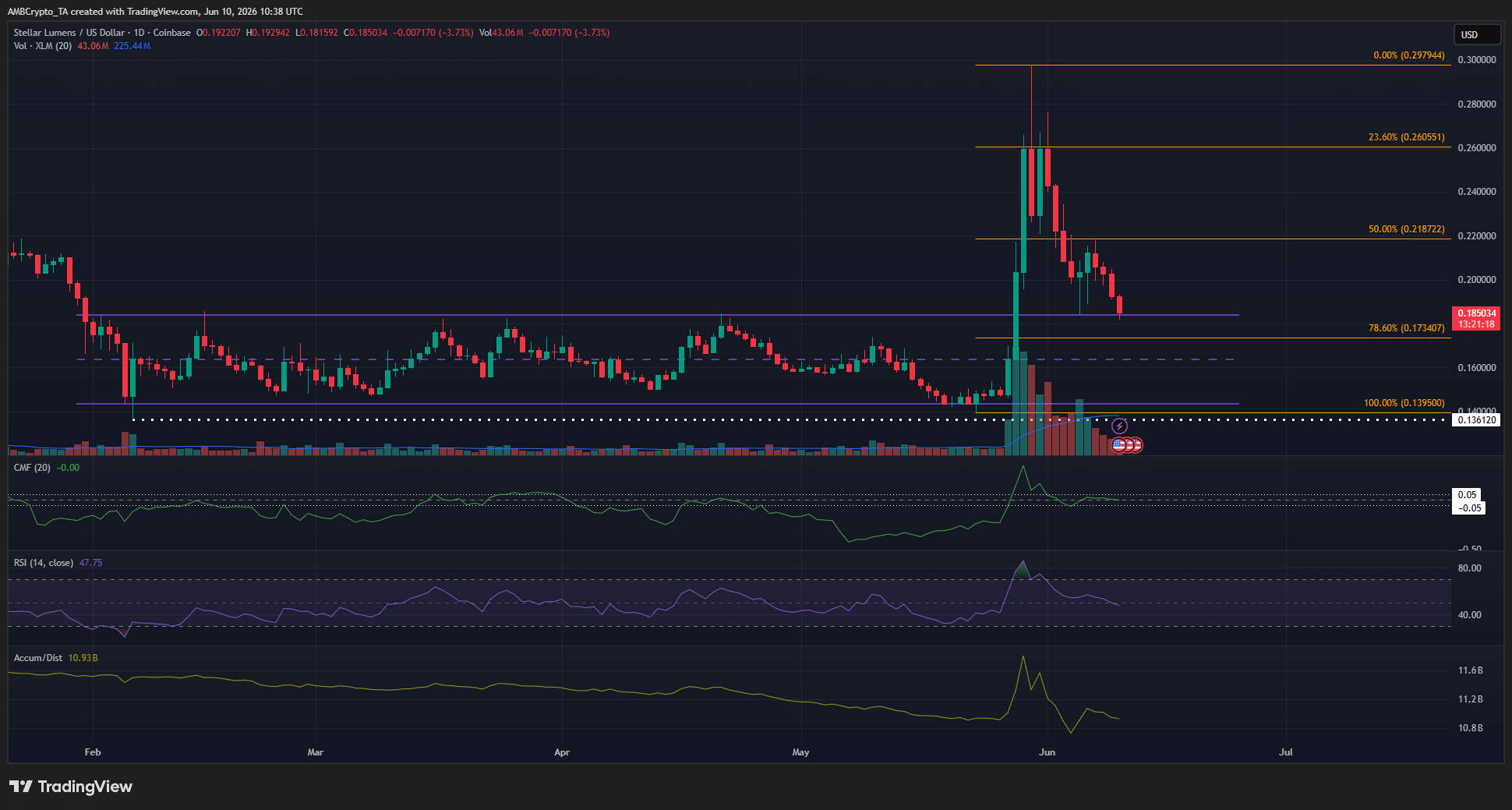
Task: Click the Feb label on time axis
Action: (x=93, y=752)
